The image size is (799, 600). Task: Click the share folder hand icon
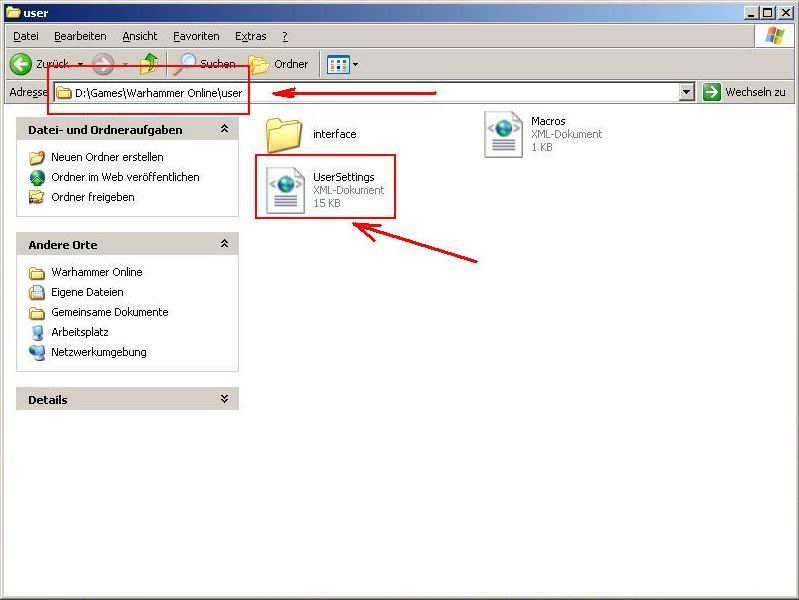pyautogui.click(x=36, y=197)
